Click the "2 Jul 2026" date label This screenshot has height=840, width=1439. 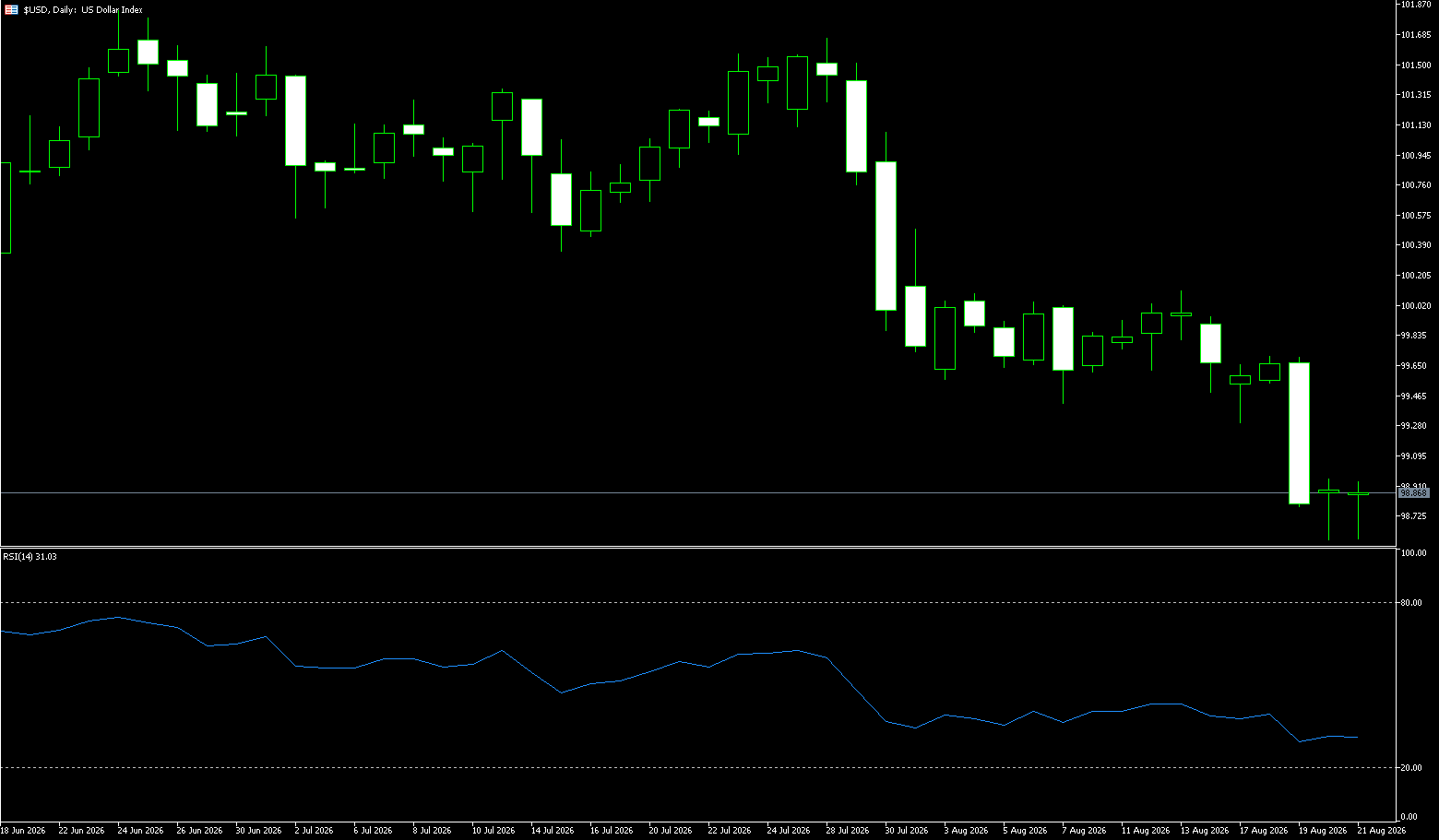click(x=314, y=831)
